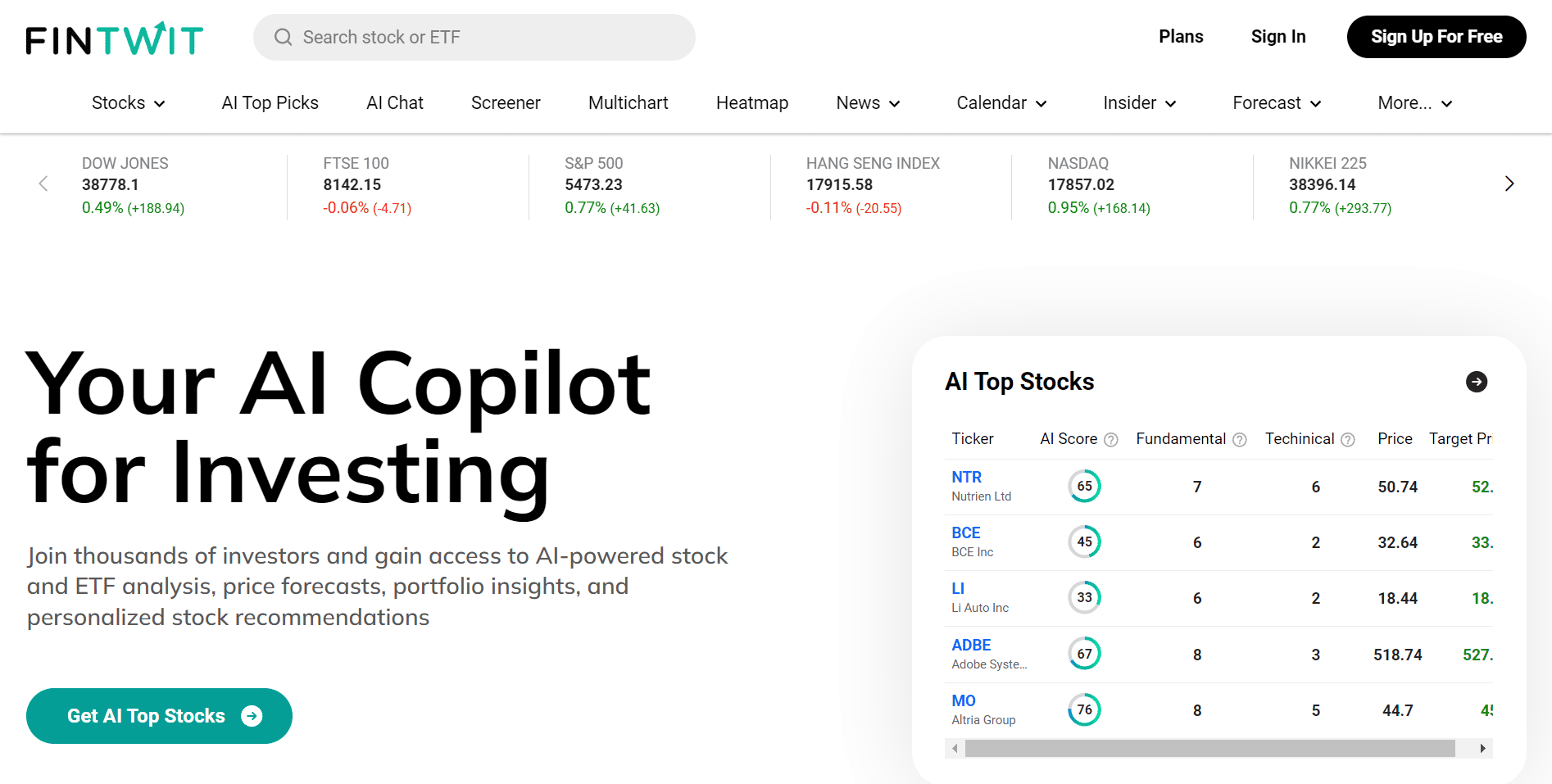Expand the Stocks dropdown menu
1552x784 pixels.
129,103
